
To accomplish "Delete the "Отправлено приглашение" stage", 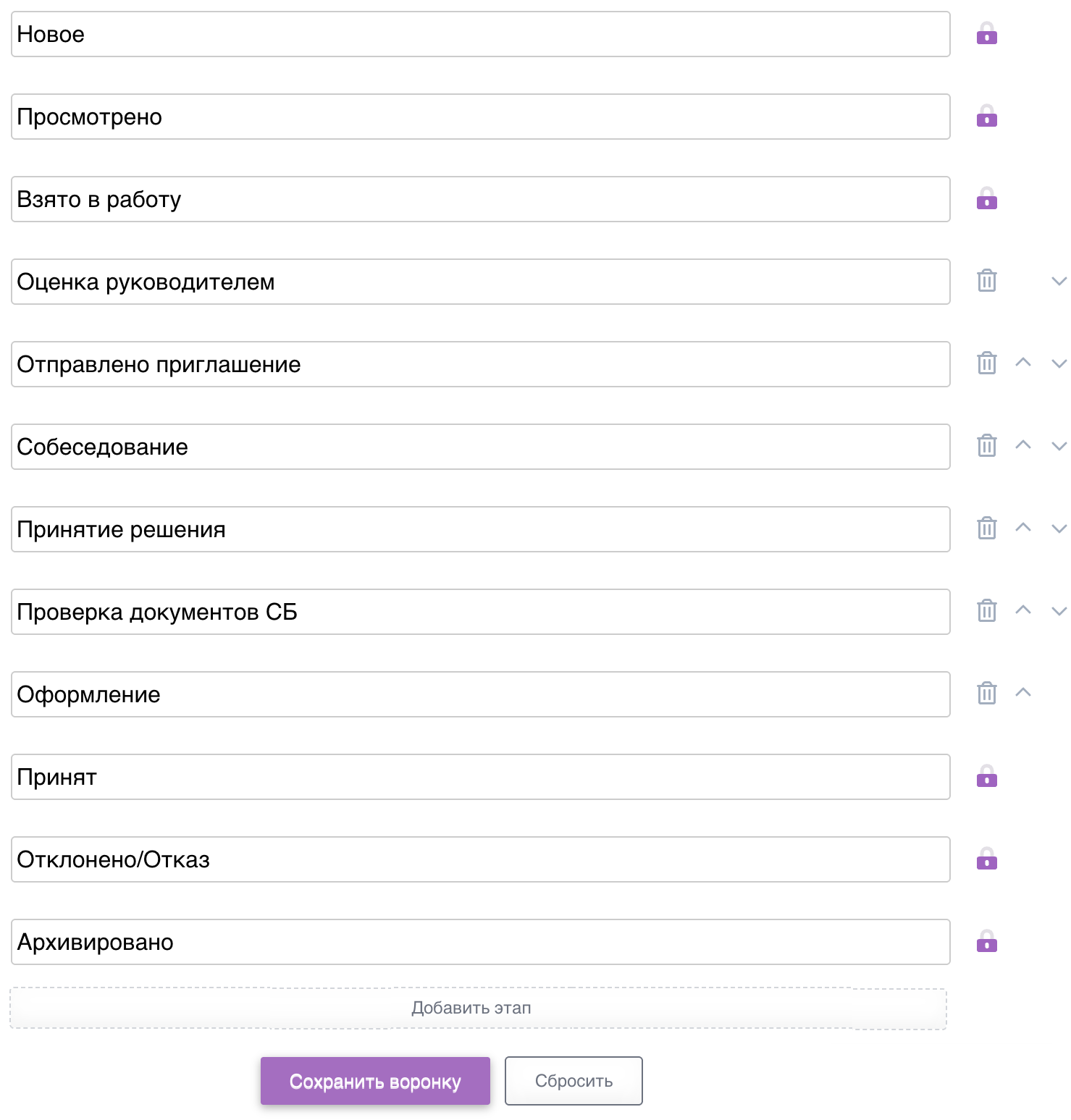I will point(986,363).
